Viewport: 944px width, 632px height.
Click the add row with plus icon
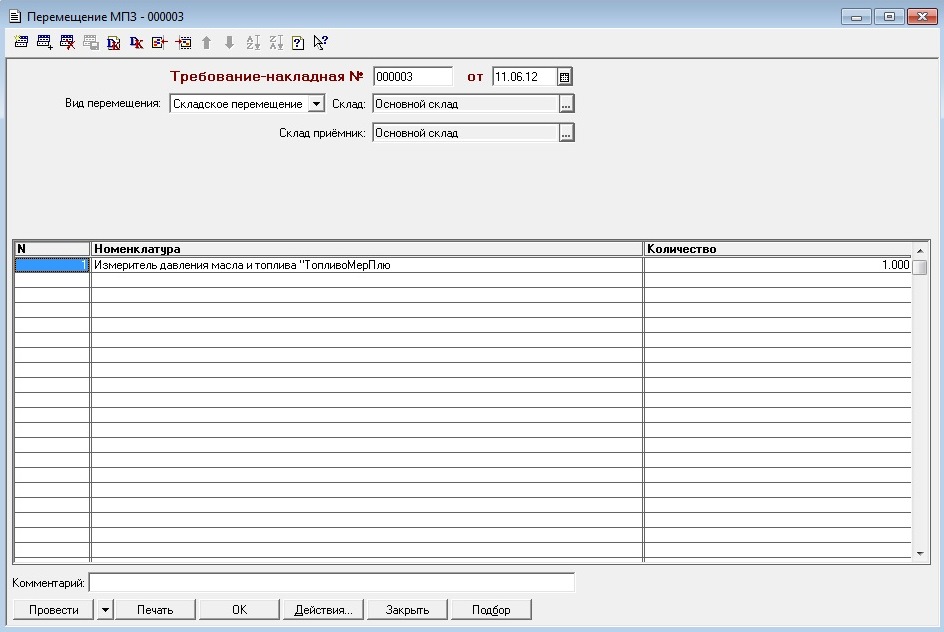[45, 42]
